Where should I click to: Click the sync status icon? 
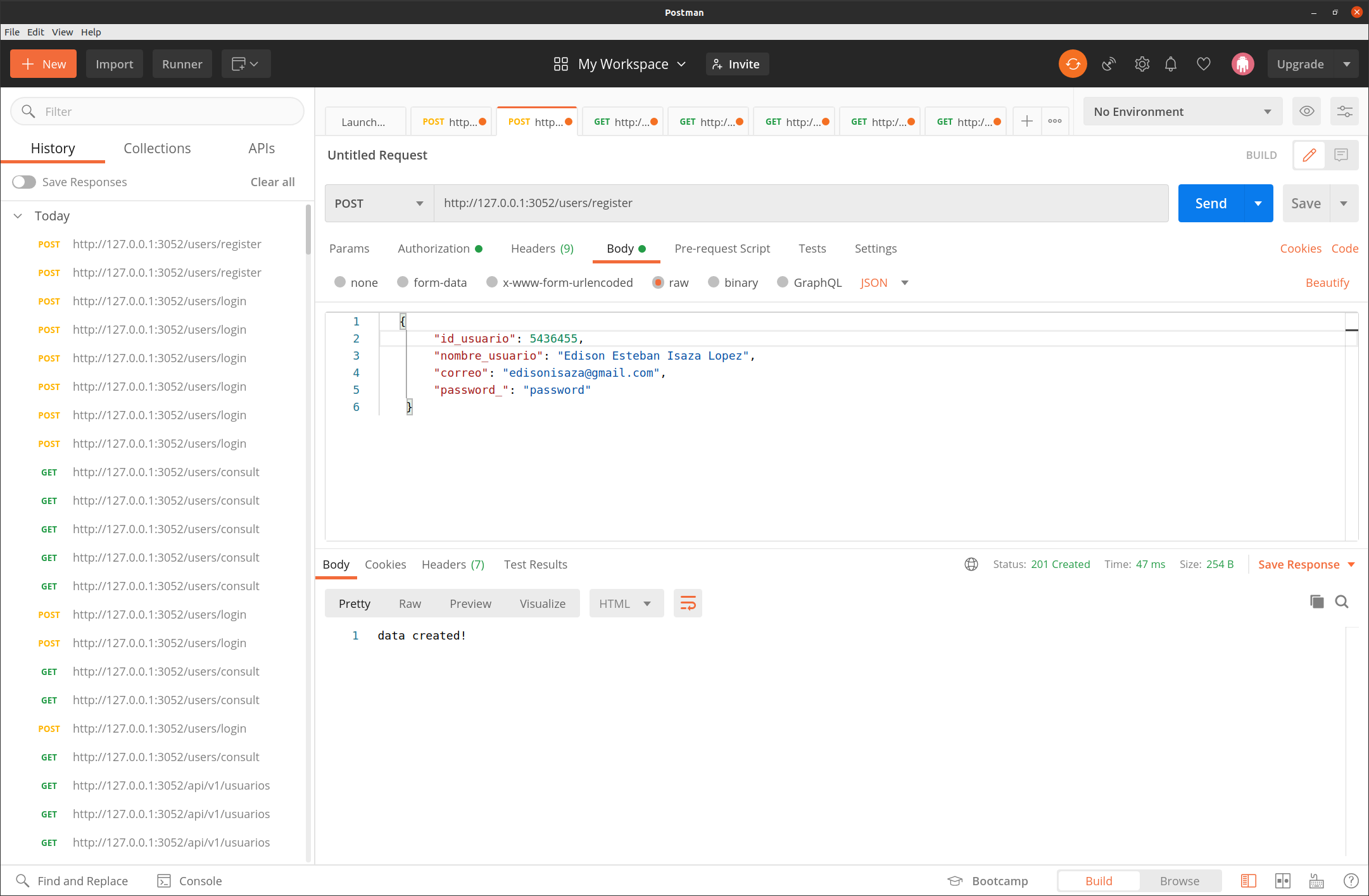(x=1073, y=64)
